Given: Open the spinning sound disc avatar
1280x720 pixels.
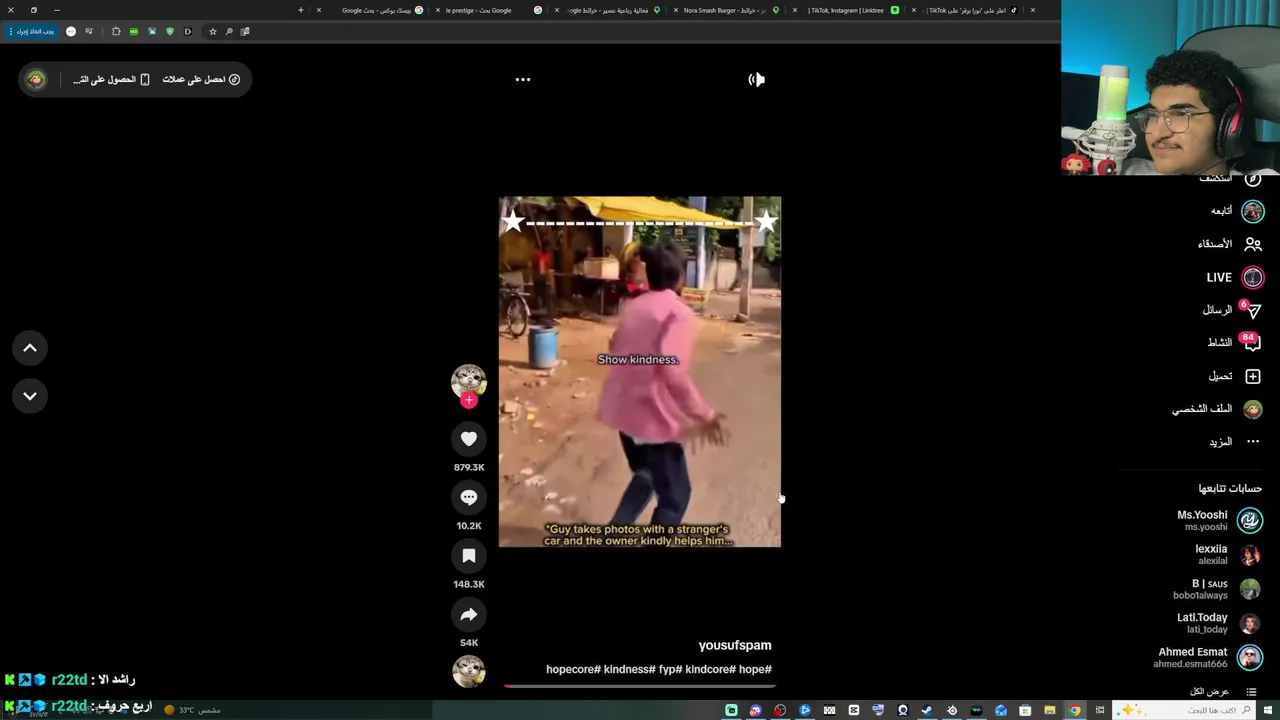Looking at the screenshot, I should pos(469,670).
